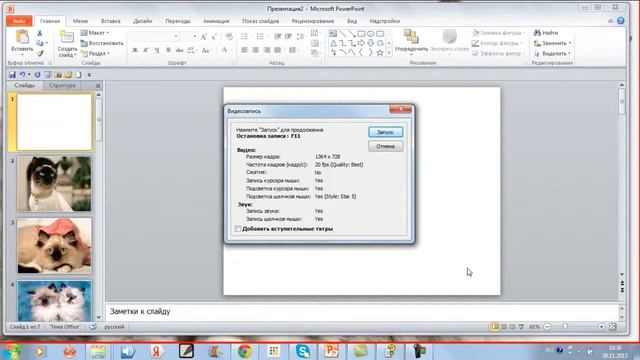This screenshot has height=360, width=640.
Task: Open the Выделить dropdown
Action: 552,53
